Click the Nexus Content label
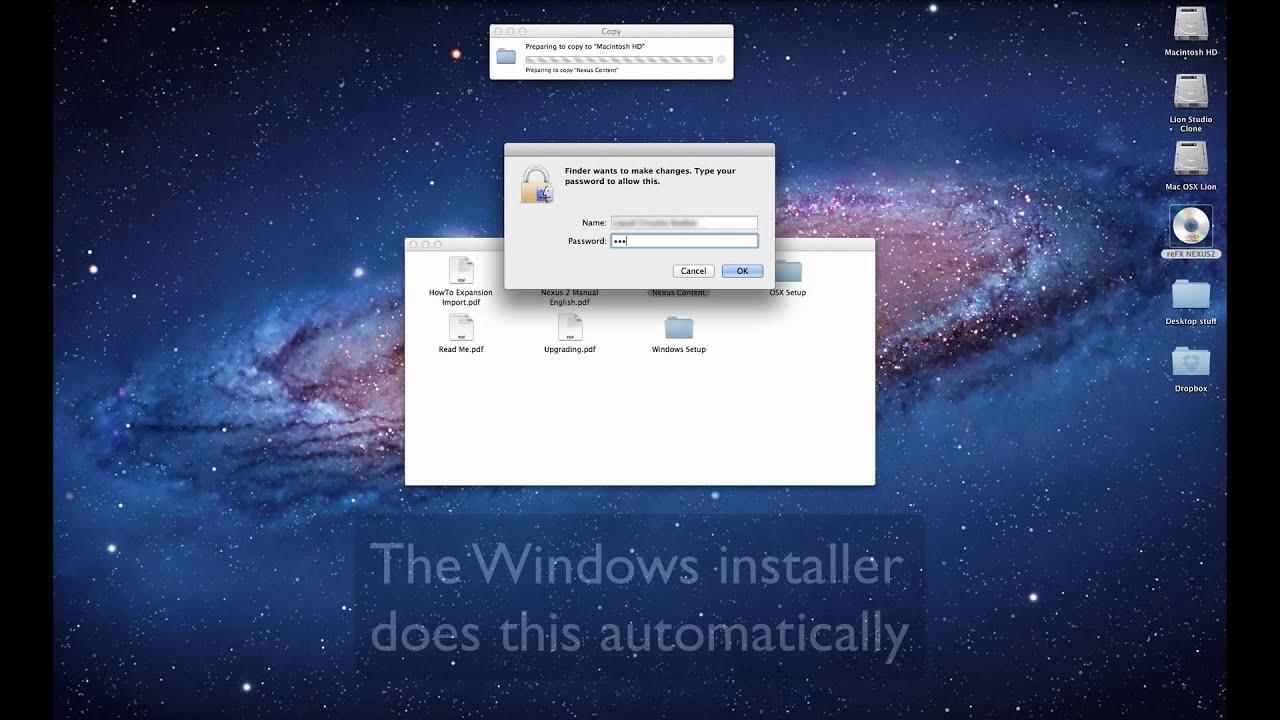1280x720 pixels. click(679, 293)
